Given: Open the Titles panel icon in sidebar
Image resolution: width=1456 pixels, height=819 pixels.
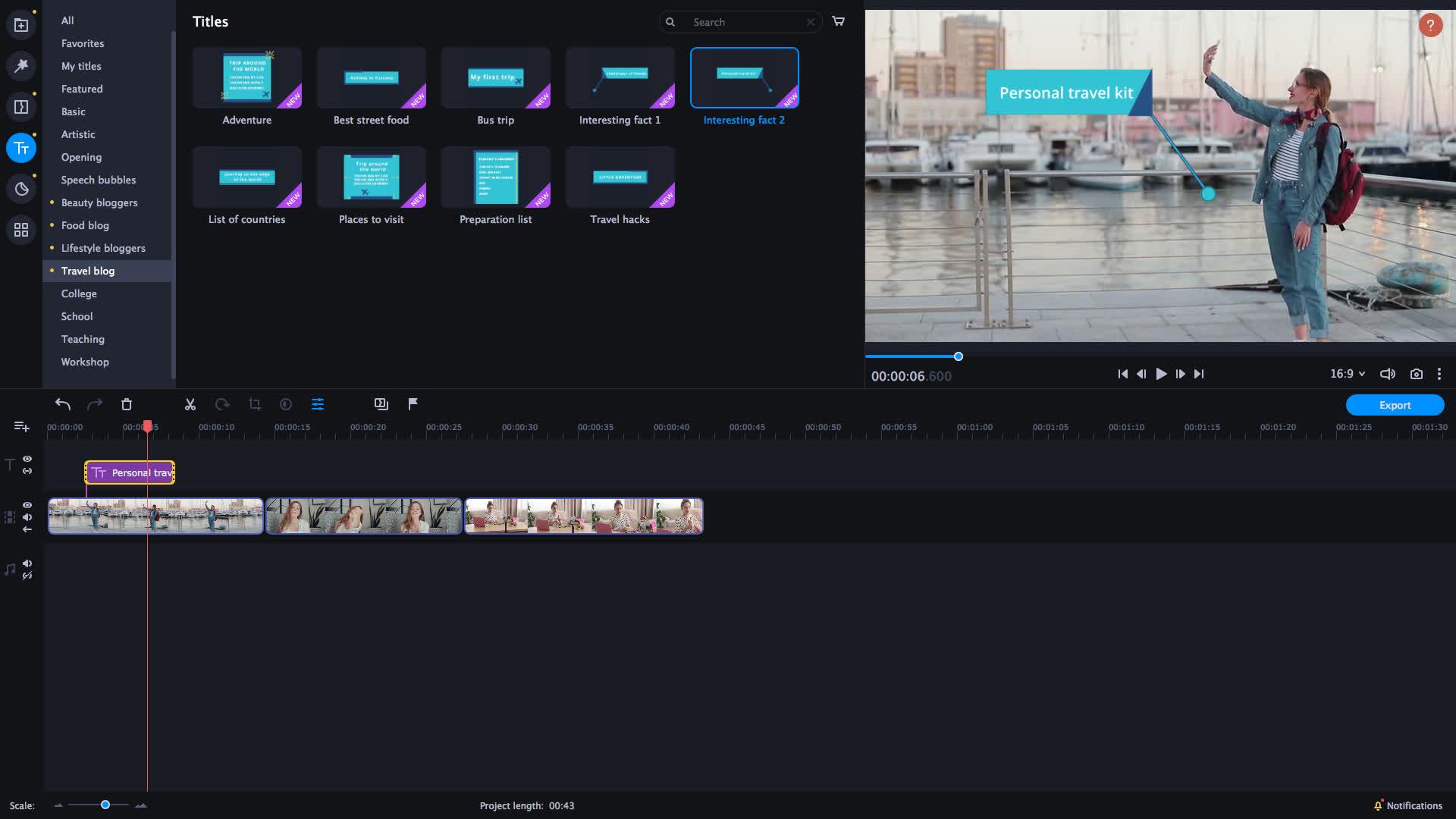Looking at the screenshot, I should click(21, 148).
